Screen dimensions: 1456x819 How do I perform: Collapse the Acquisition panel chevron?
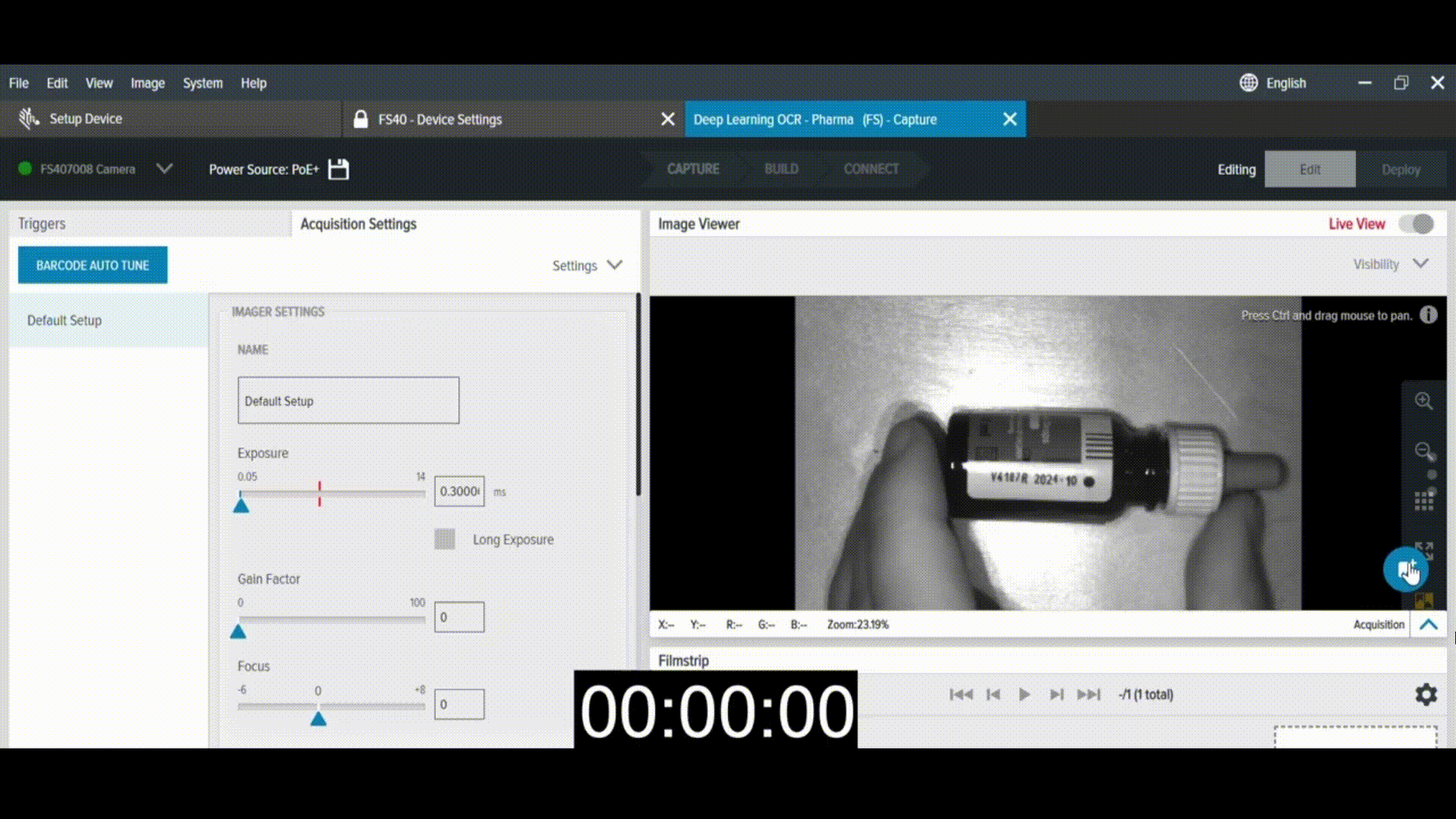coord(1428,624)
